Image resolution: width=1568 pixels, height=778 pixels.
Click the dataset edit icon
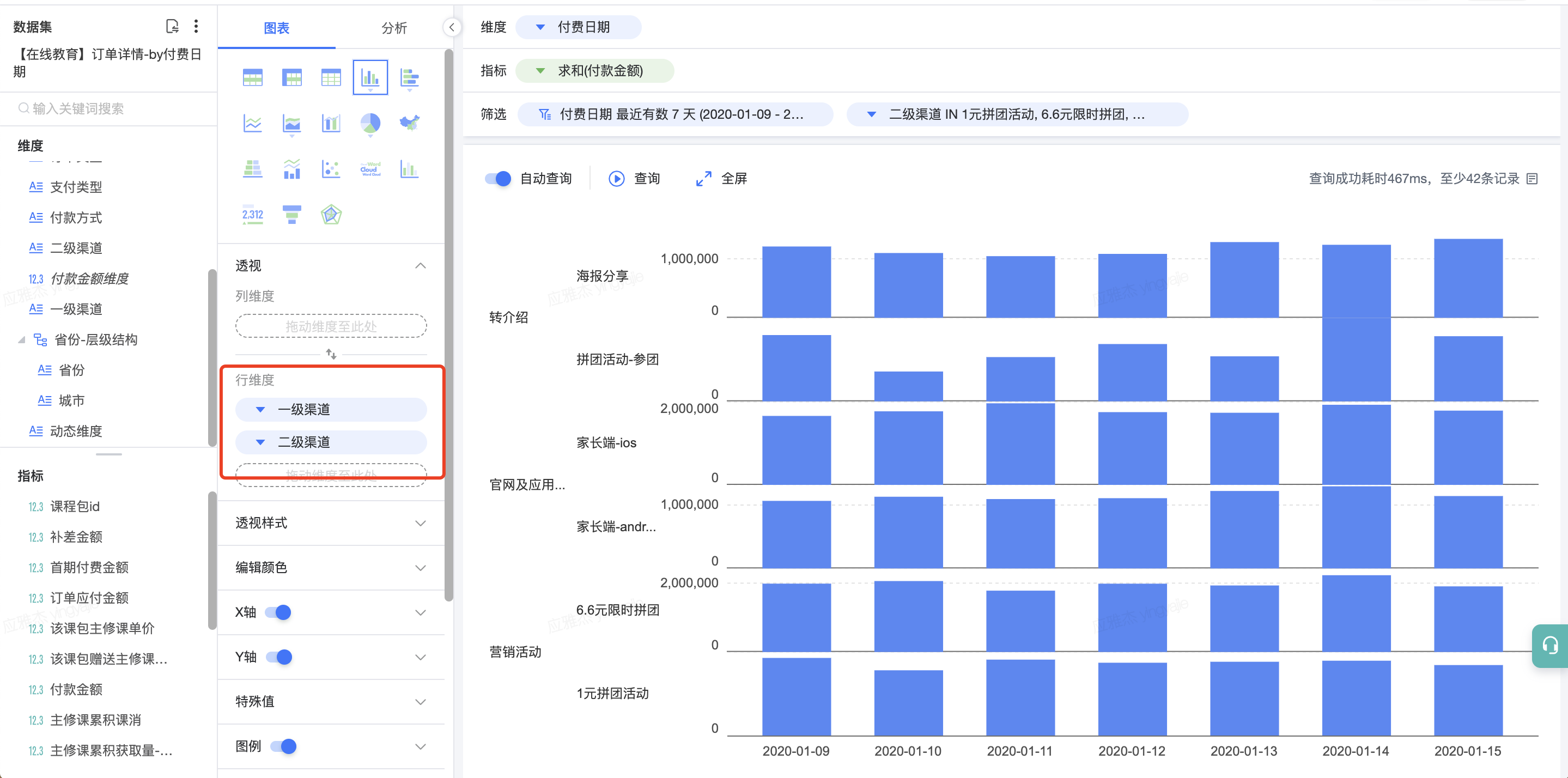coord(172,26)
